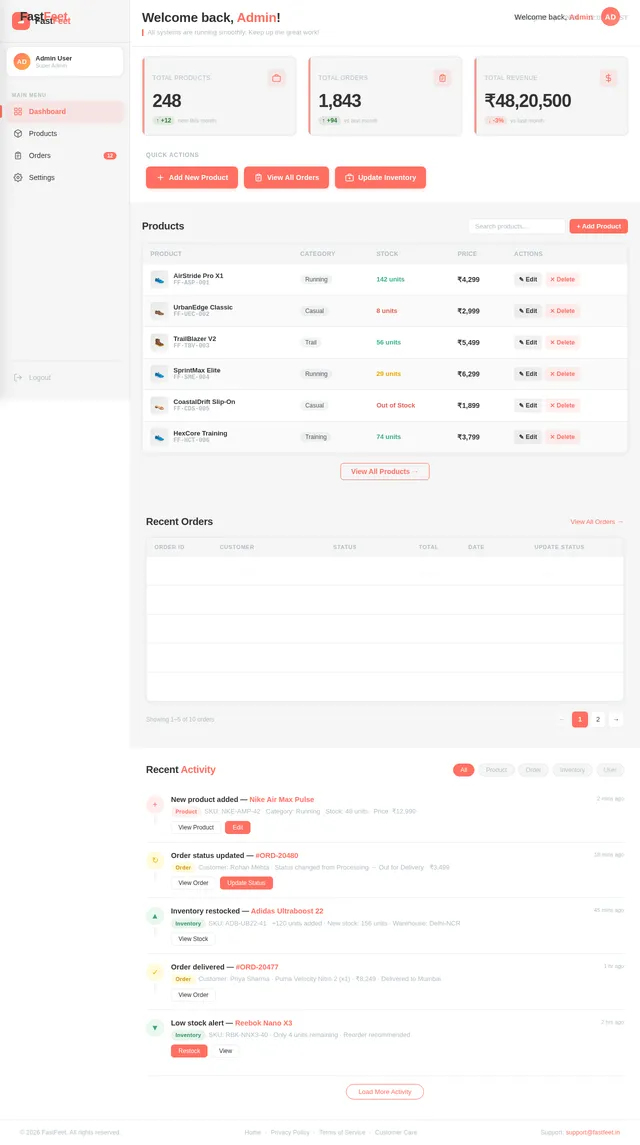Open View All Orders link
Image resolution: width=640 pixels, height=1145 pixels.
(597, 521)
